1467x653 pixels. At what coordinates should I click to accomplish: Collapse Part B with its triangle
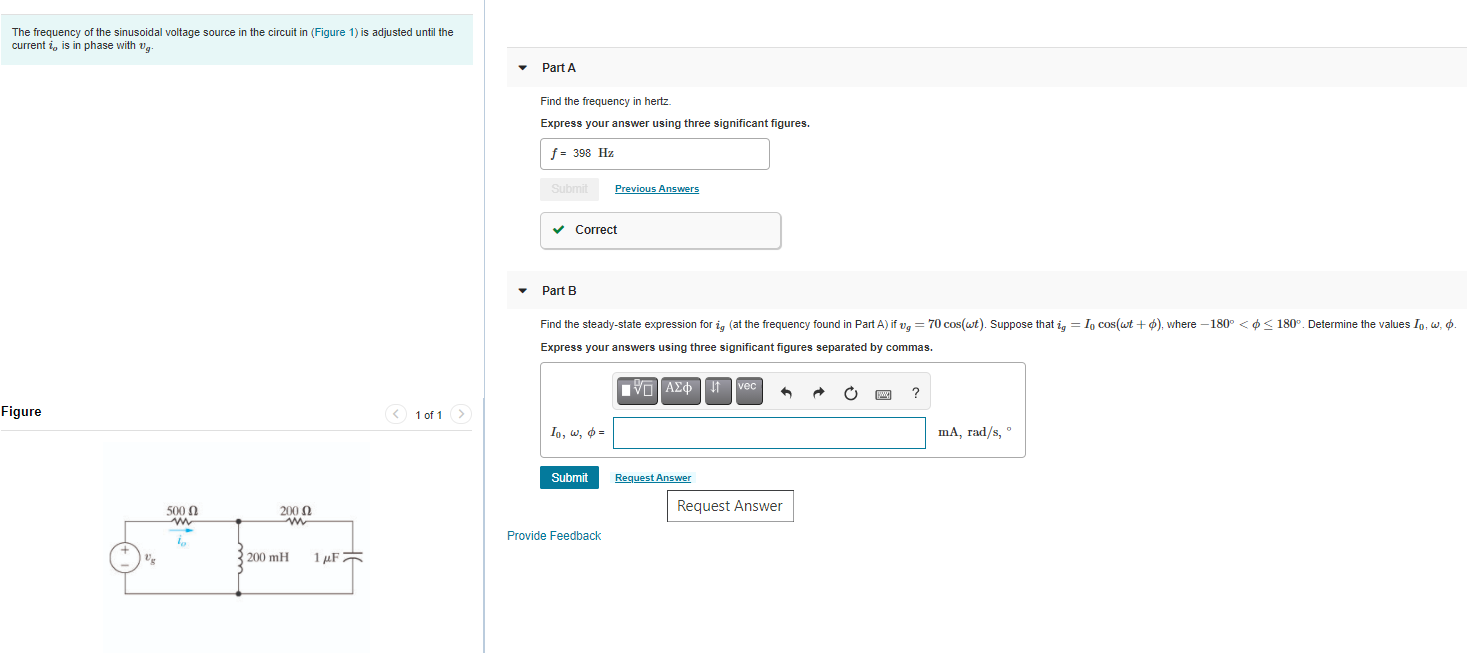(522, 291)
